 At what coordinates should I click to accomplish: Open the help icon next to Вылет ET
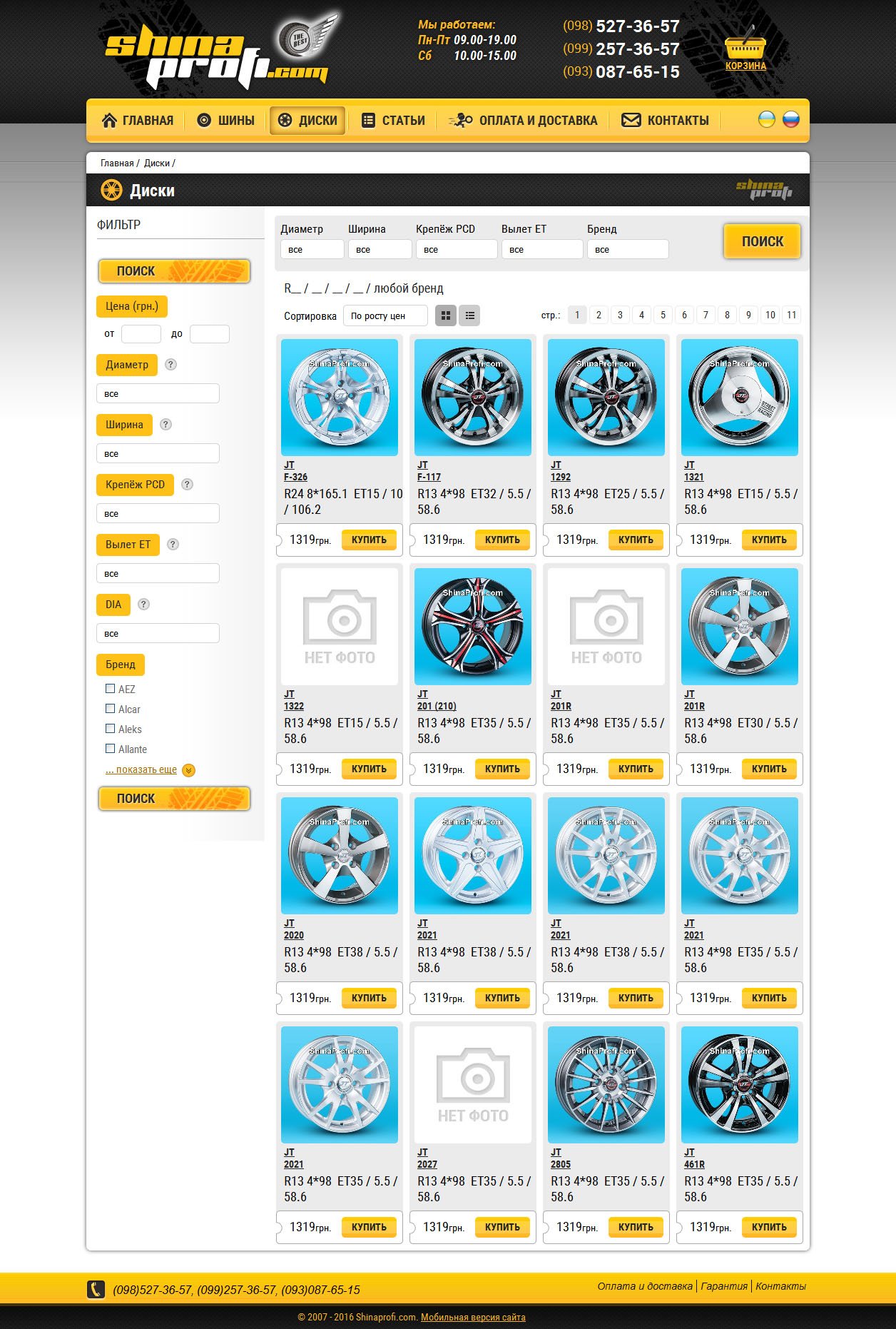click(x=173, y=545)
